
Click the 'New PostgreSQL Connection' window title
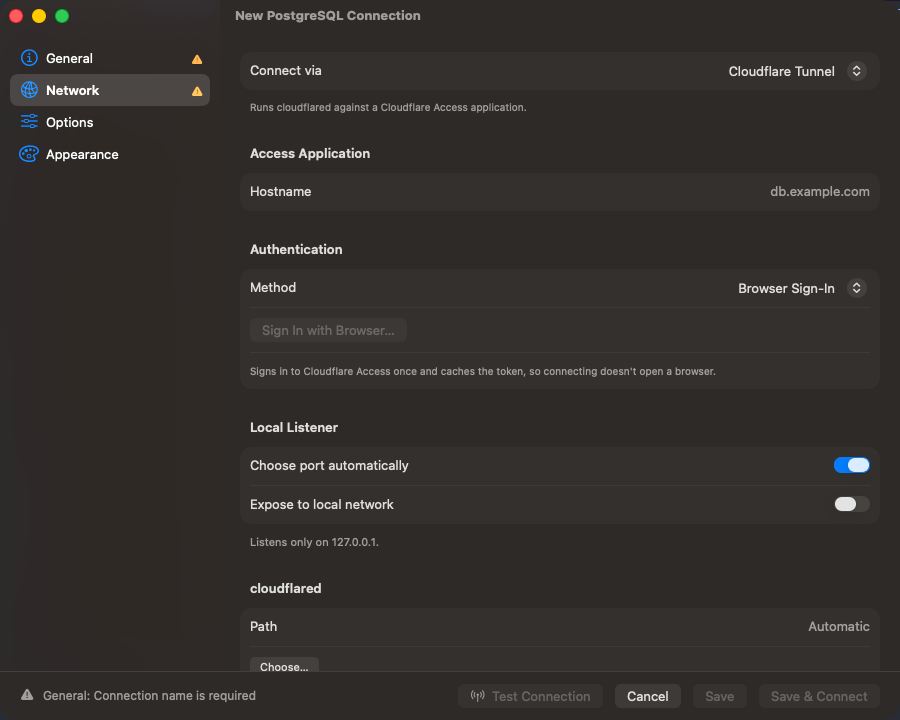[328, 16]
